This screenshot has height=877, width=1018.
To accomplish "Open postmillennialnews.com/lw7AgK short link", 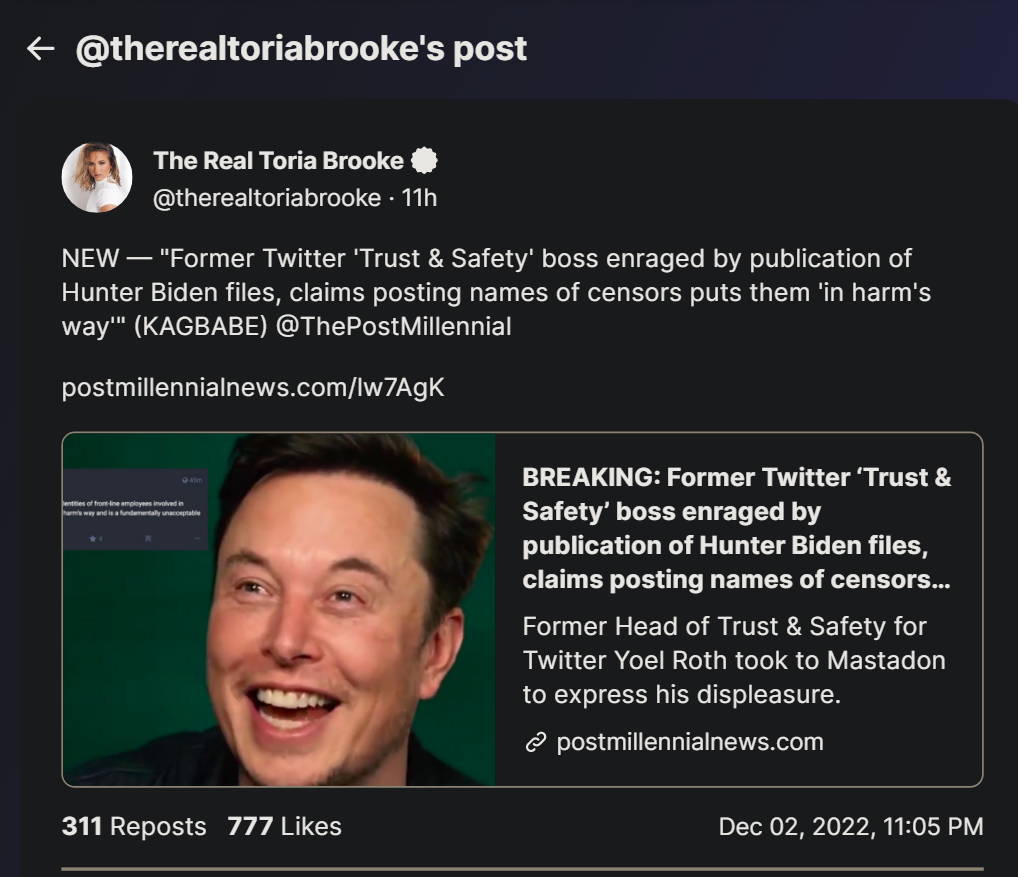I will coord(253,387).
